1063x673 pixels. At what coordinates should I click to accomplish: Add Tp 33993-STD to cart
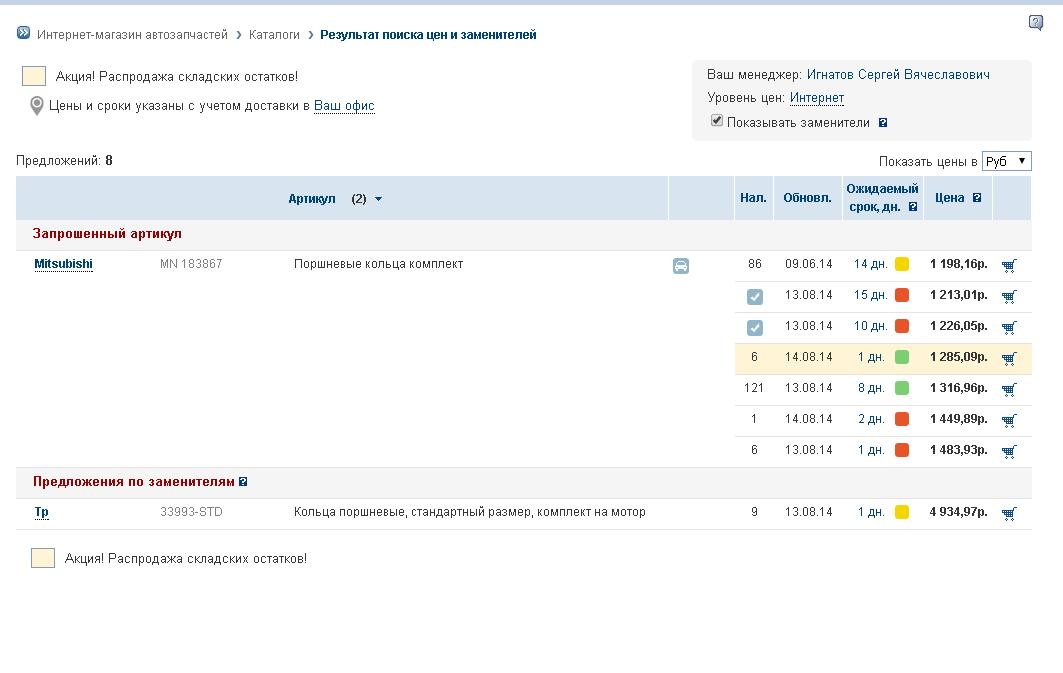[1009, 513]
